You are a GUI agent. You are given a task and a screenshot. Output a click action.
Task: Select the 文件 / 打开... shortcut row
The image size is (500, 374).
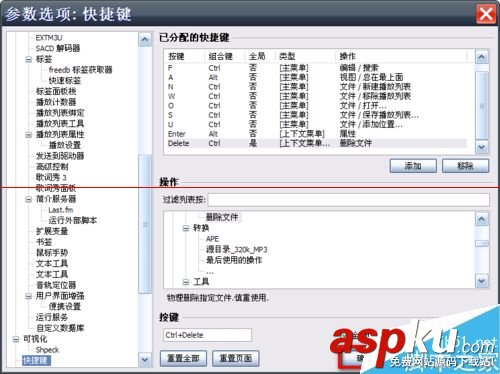(x=317, y=106)
